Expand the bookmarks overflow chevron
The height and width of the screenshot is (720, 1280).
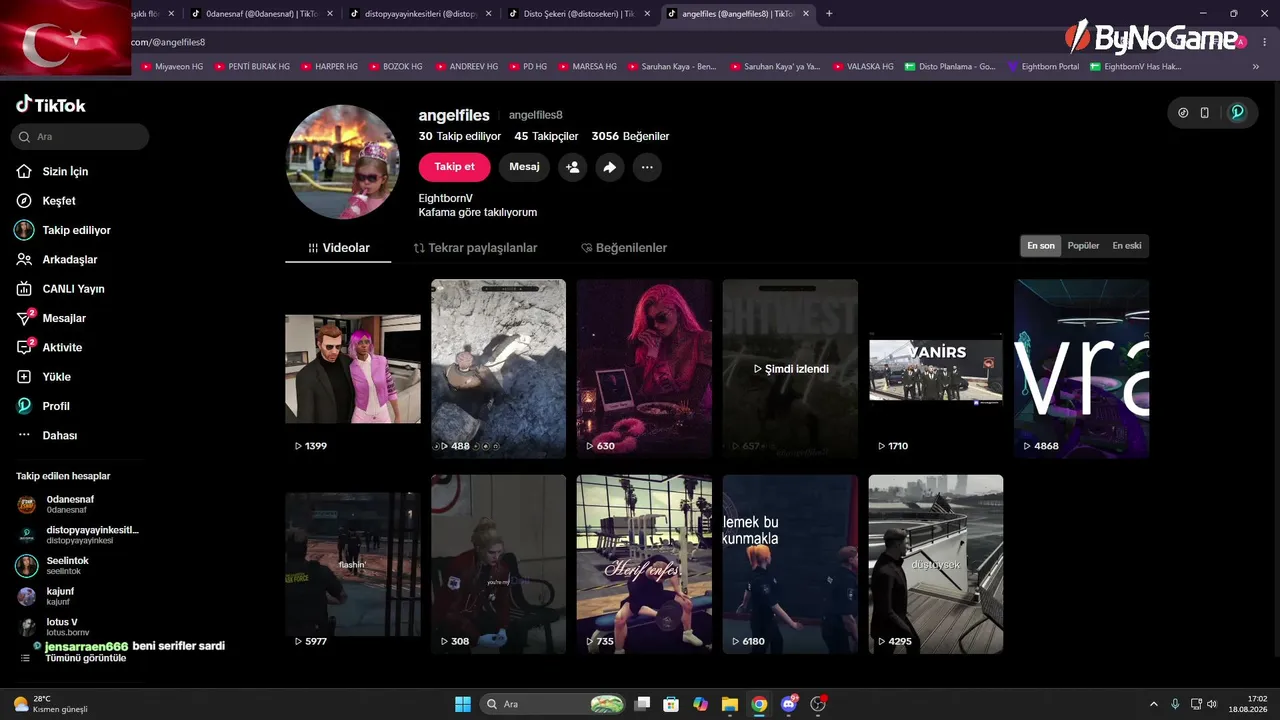(x=1256, y=67)
